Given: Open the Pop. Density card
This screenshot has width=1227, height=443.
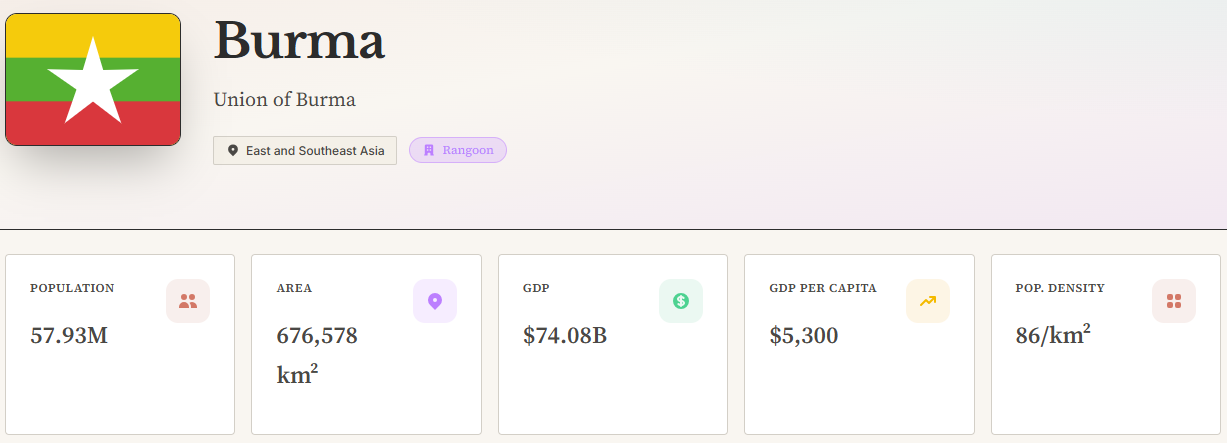Looking at the screenshot, I should 1106,344.
